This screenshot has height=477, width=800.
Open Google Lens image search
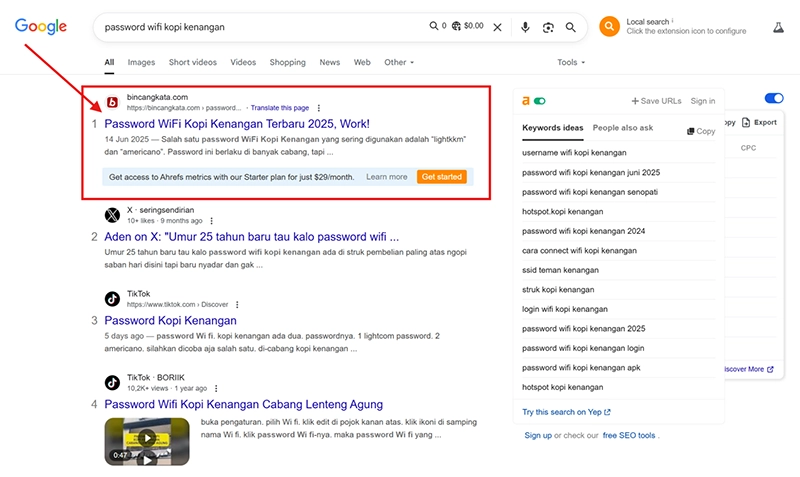point(548,27)
